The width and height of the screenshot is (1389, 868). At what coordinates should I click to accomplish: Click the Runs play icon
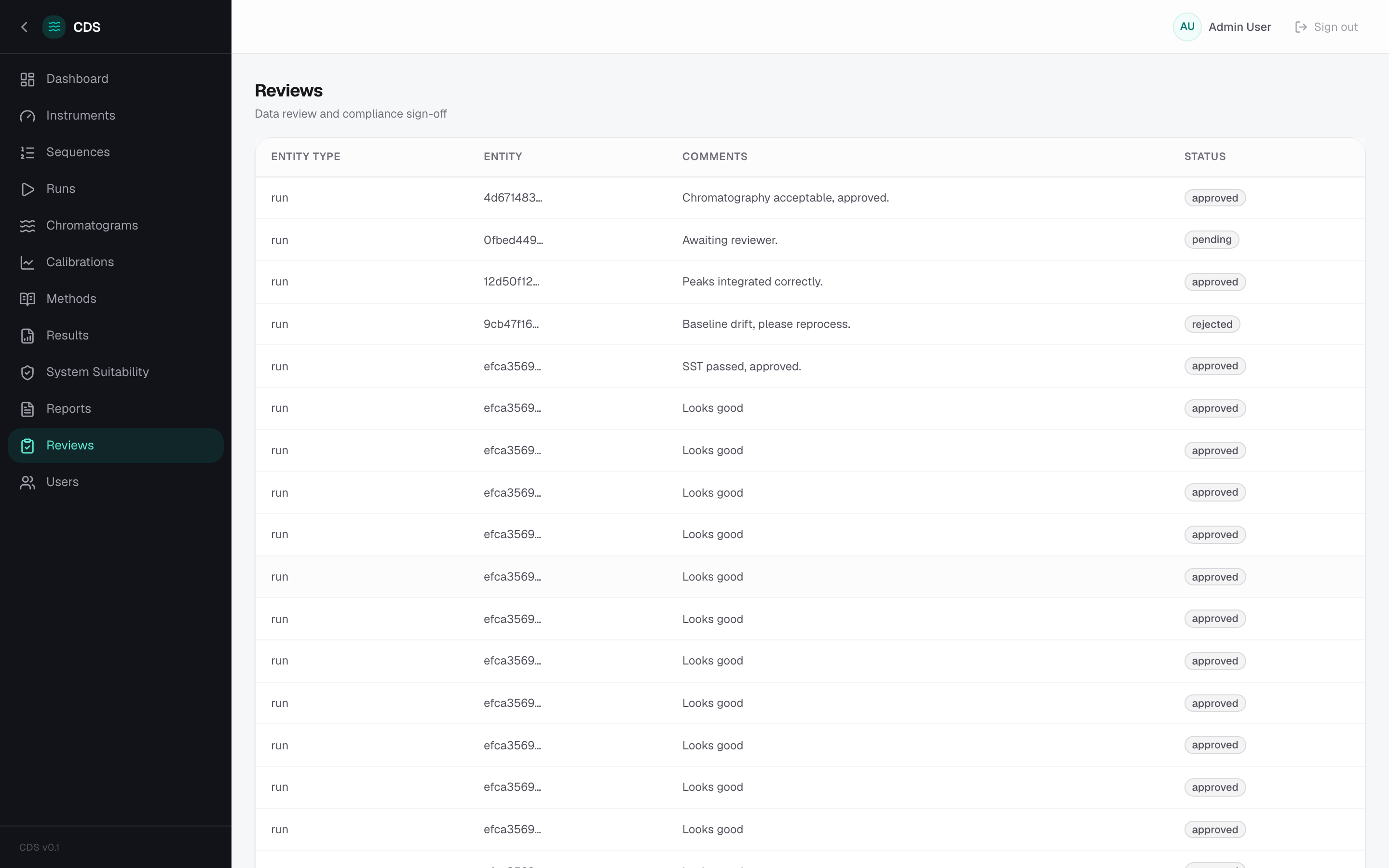27,190
